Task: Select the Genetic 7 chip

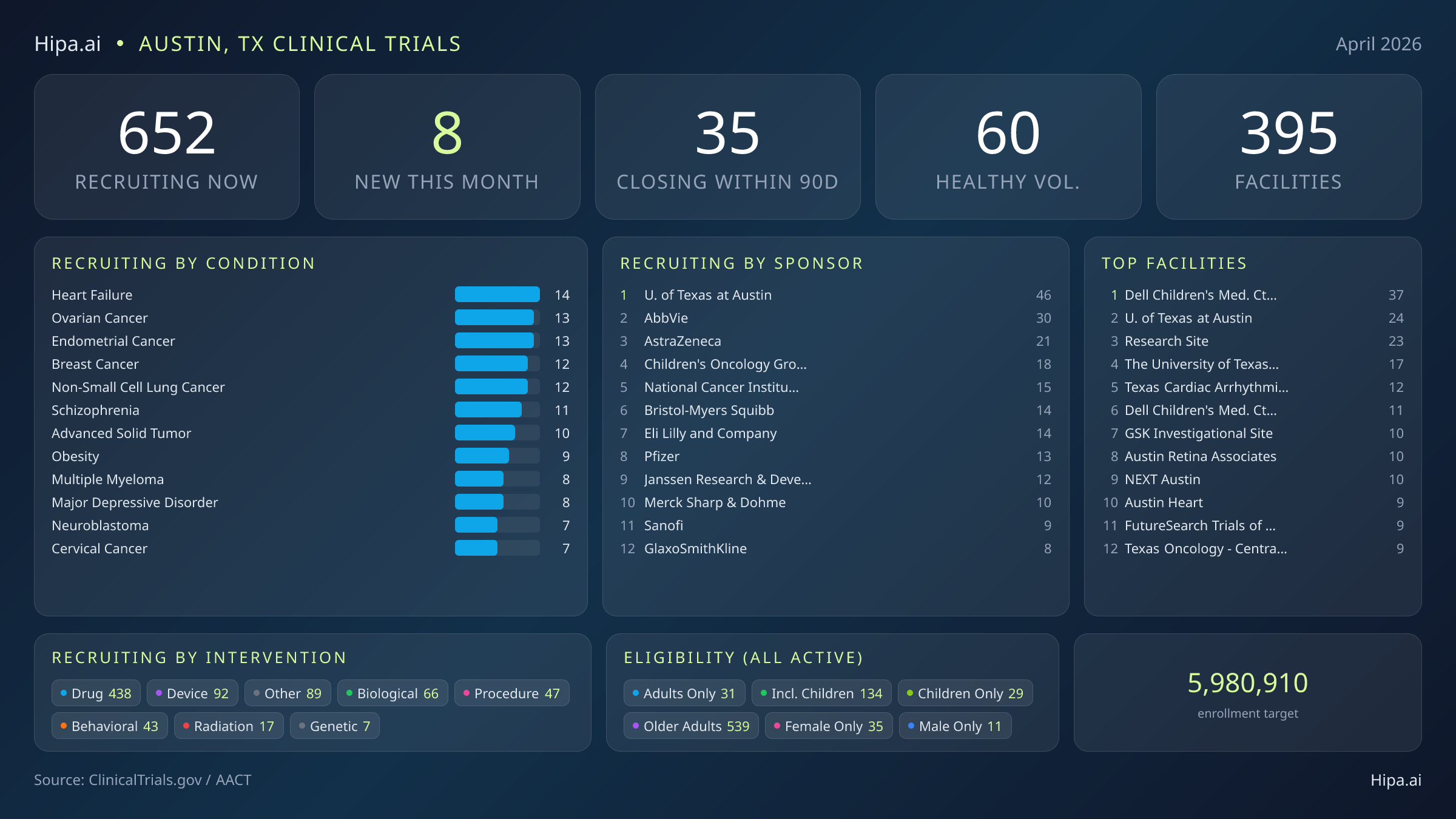Action: click(x=335, y=726)
